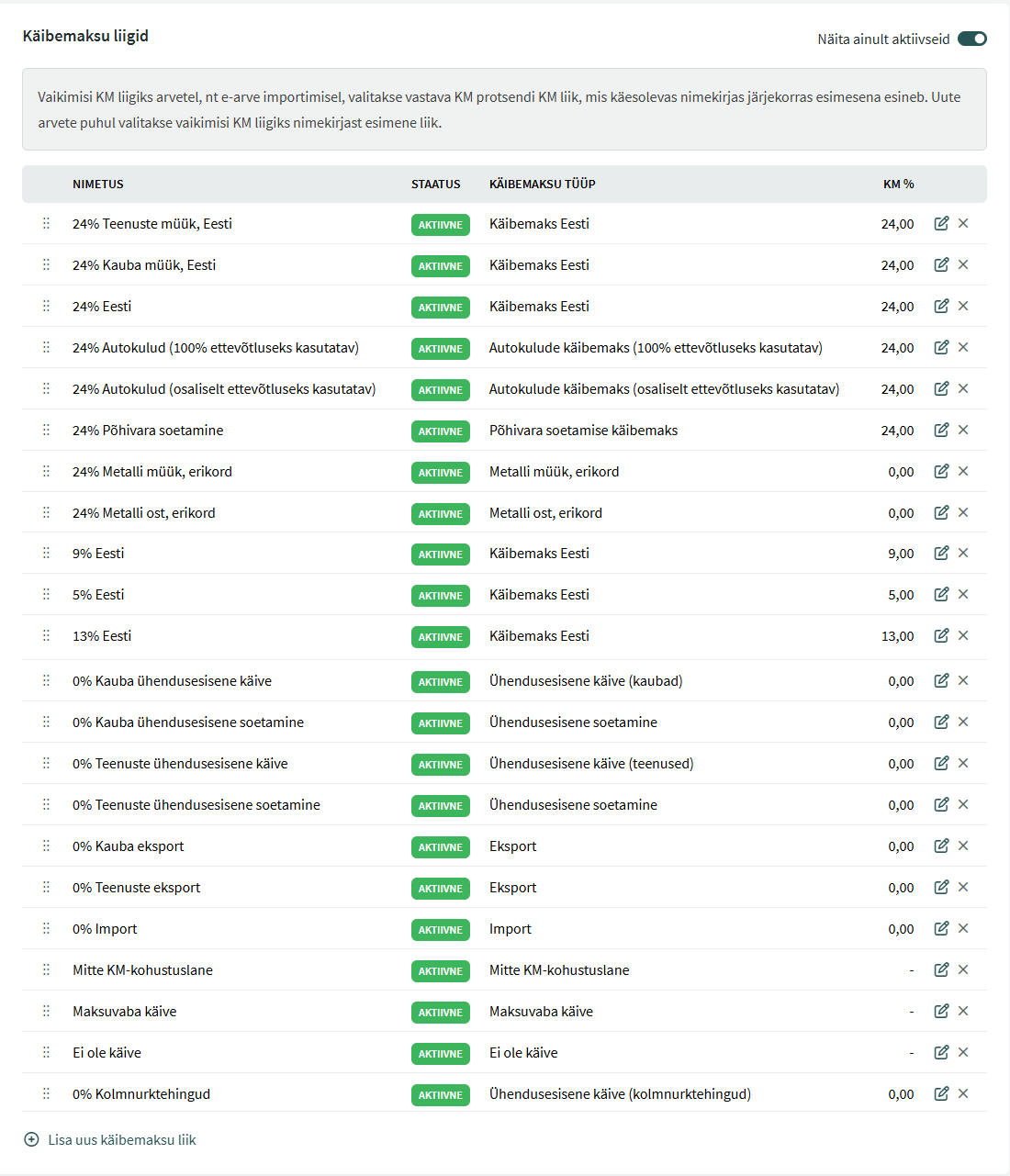
Task: Click drag handle for '5% Eesti' row
Action: 46,595
